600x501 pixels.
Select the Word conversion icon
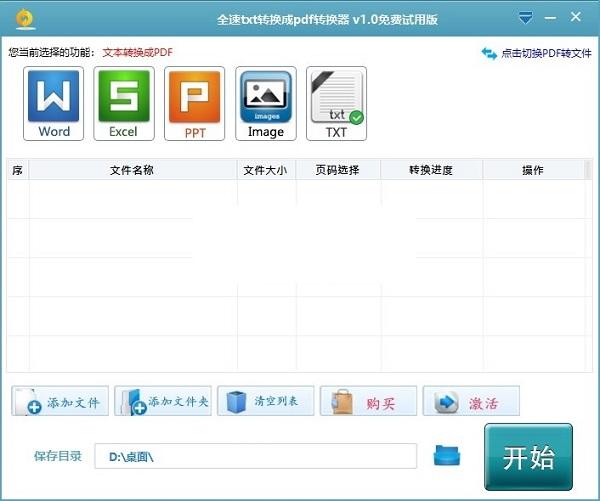coord(54,104)
